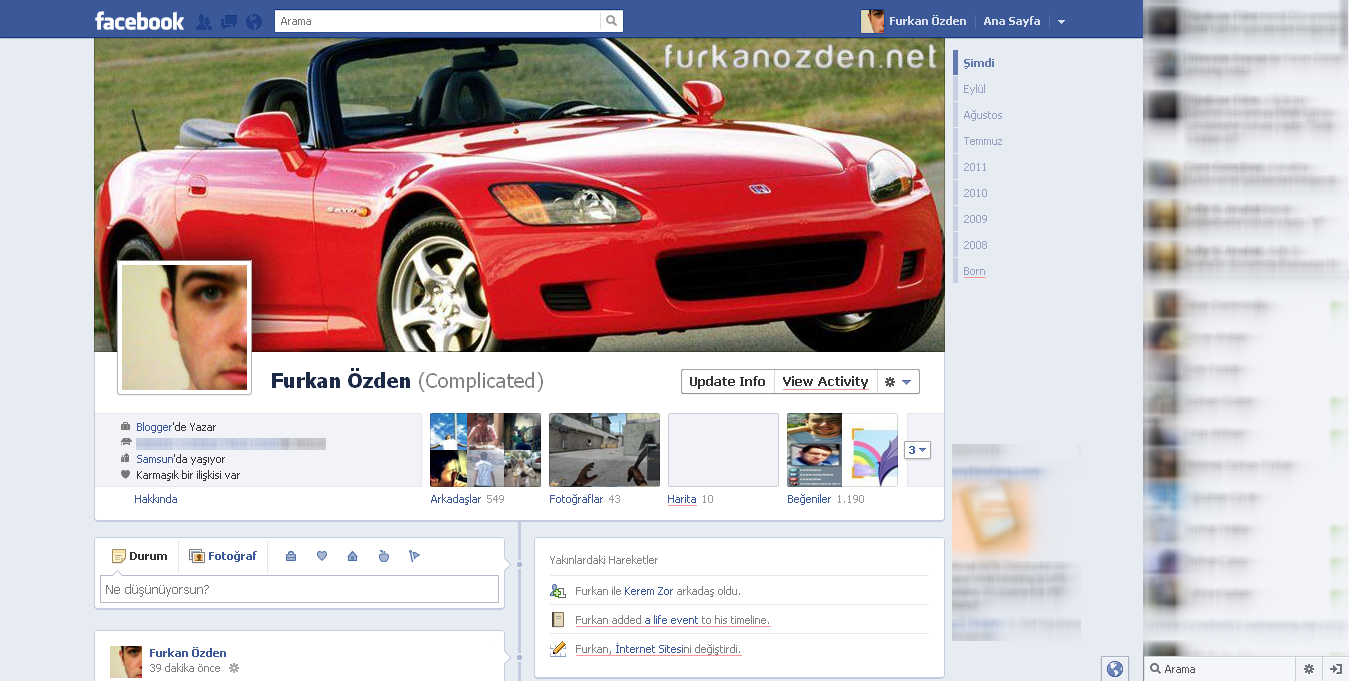Jump to 2010 in the timeline navigator
This screenshot has width=1349, height=681.
coord(975,193)
